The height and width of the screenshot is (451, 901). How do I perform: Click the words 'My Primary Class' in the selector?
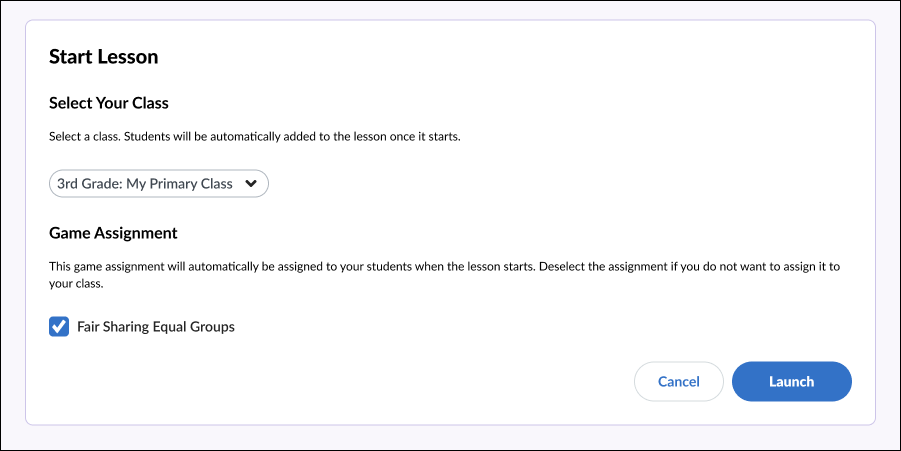pos(179,184)
